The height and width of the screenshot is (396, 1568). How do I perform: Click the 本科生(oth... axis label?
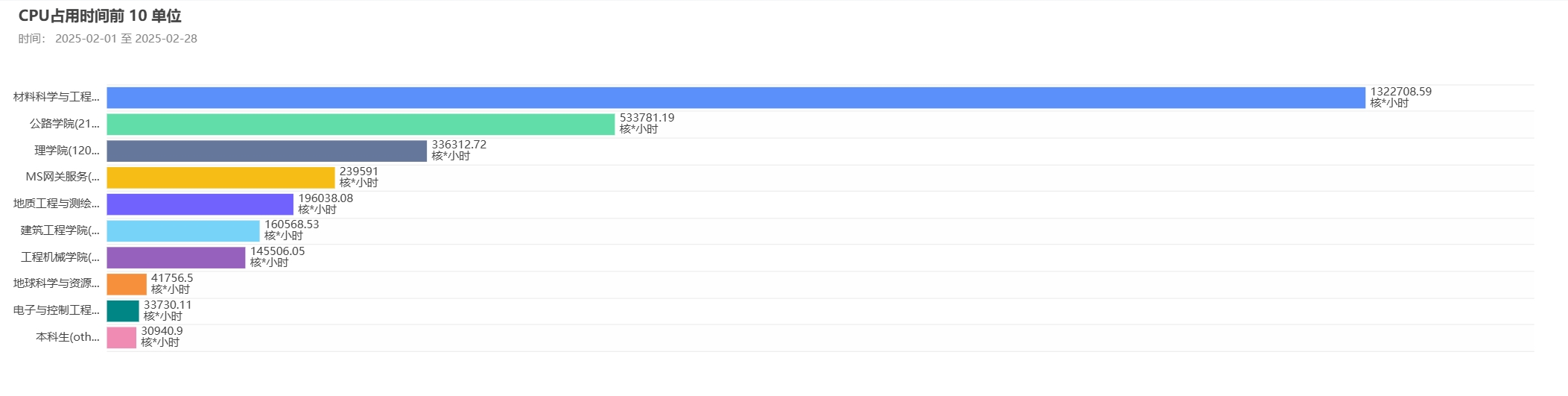(x=68, y=337)
